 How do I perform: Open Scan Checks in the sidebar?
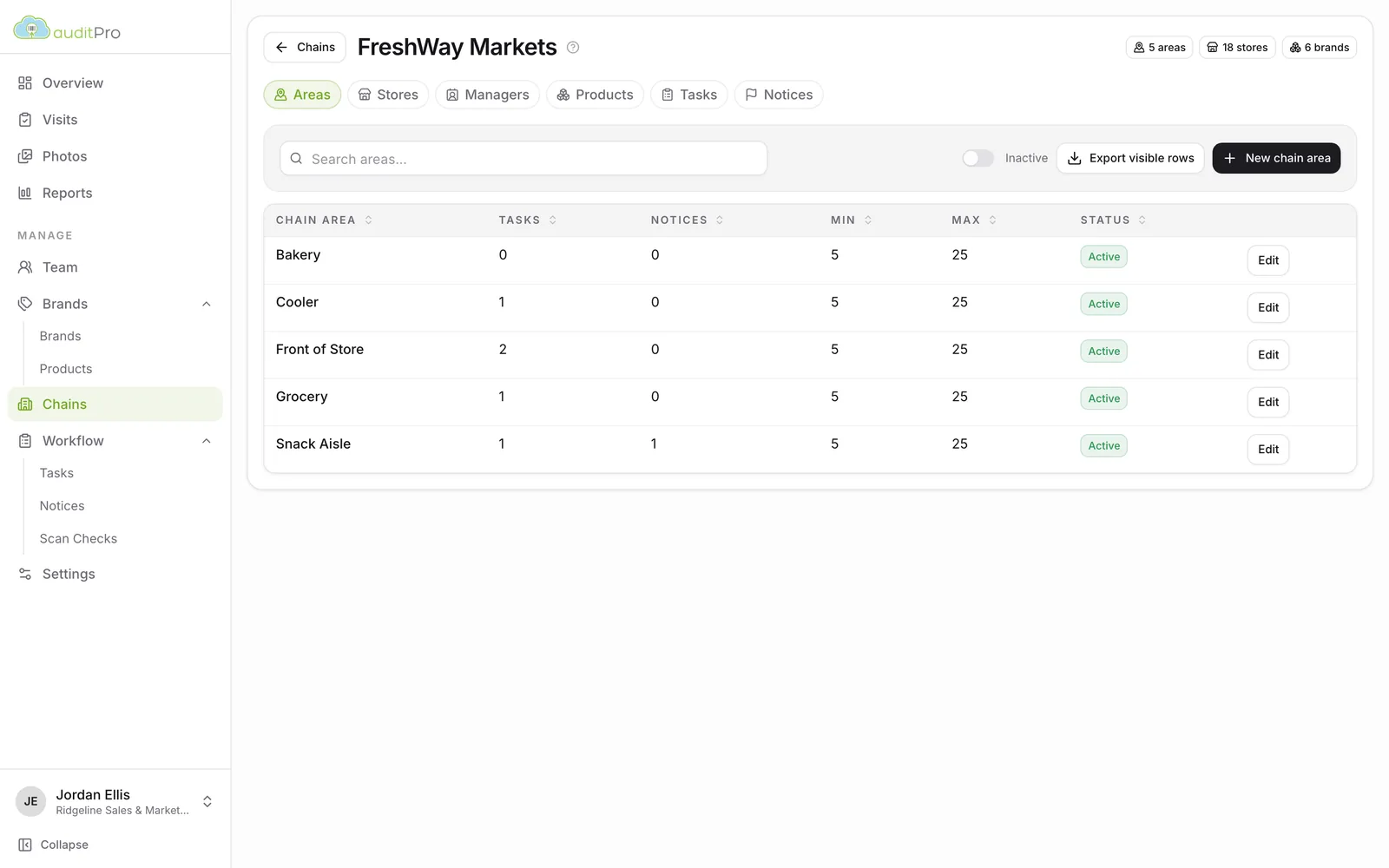[x=78, y=539]
